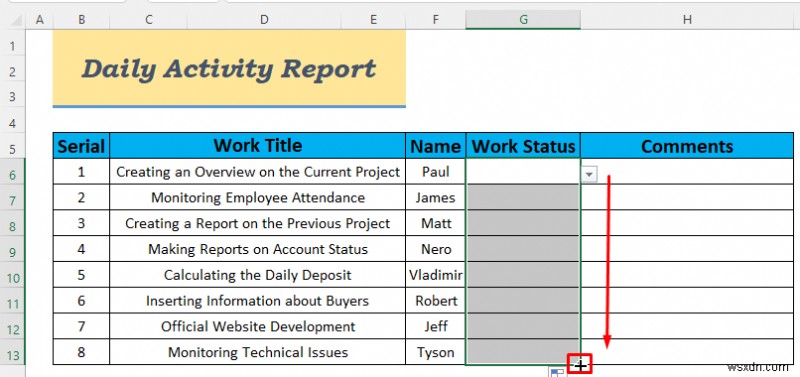This screenshot has height=377, width=800.
Task: Select cell 'Inserting Information about Buyers'
Action: tap(258, 301)
